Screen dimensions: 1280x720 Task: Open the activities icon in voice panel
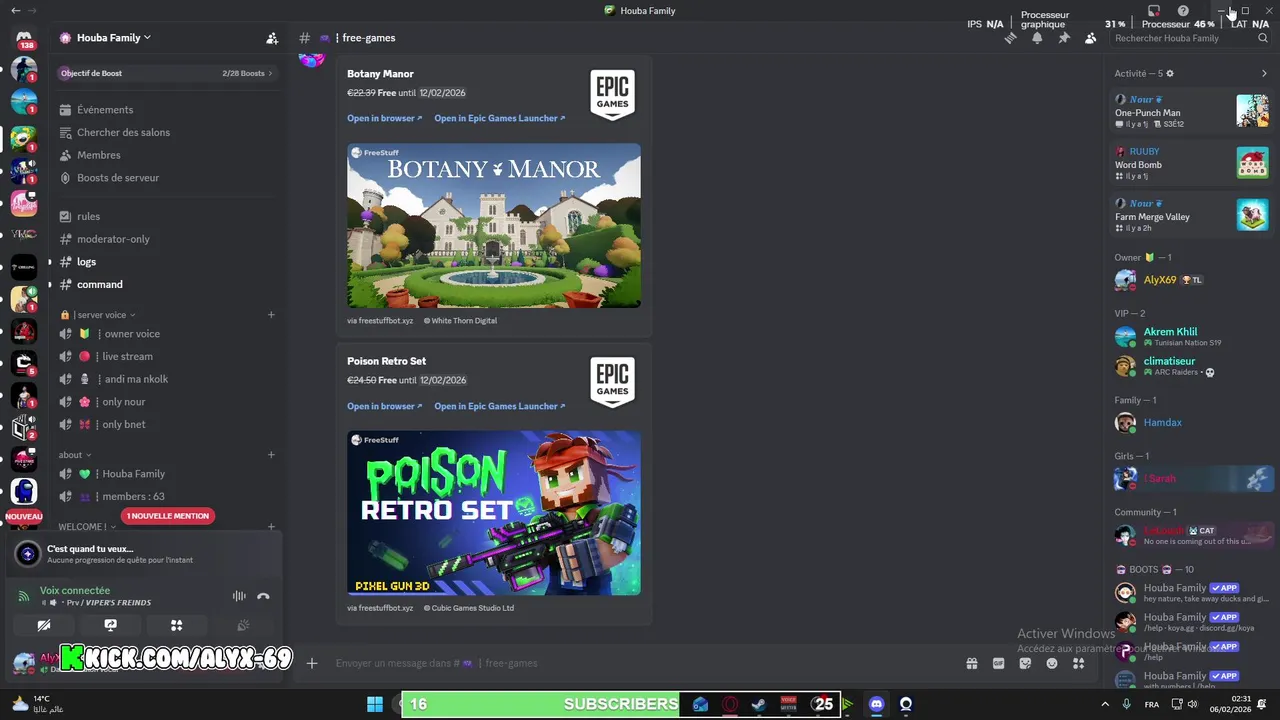176,625
